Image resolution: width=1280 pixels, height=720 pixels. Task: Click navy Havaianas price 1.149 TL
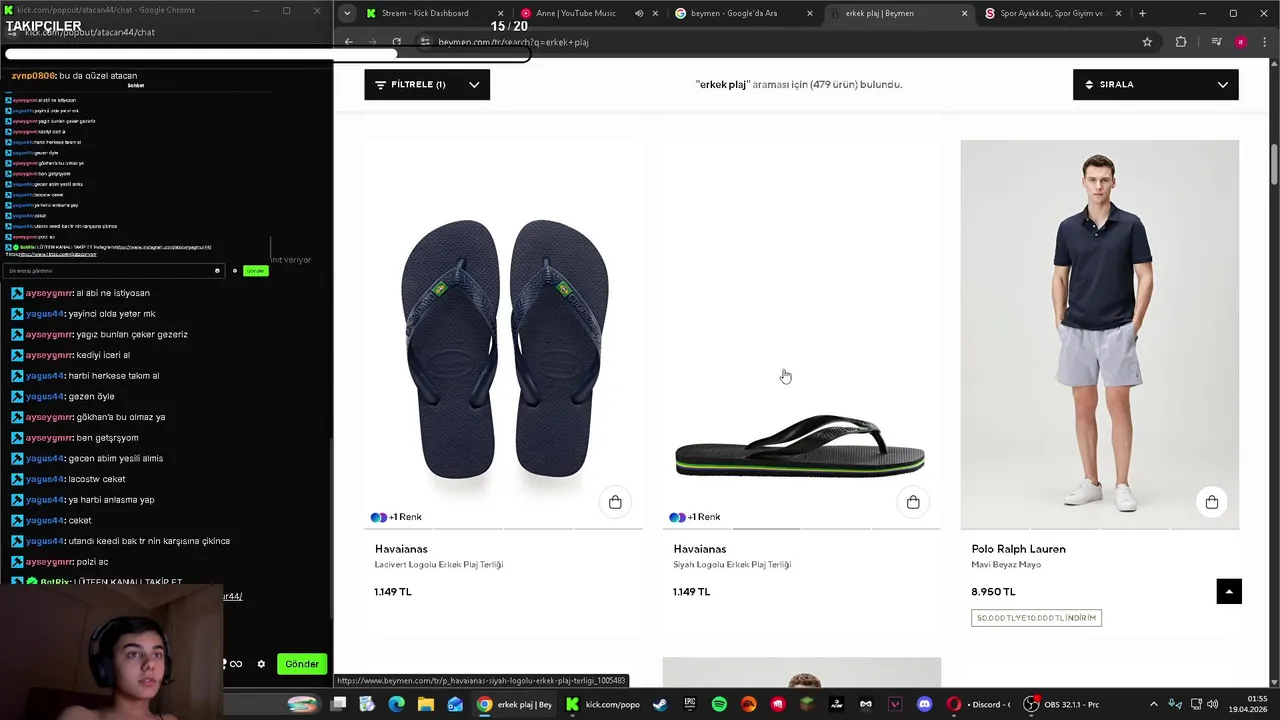[x=393, y=592]
